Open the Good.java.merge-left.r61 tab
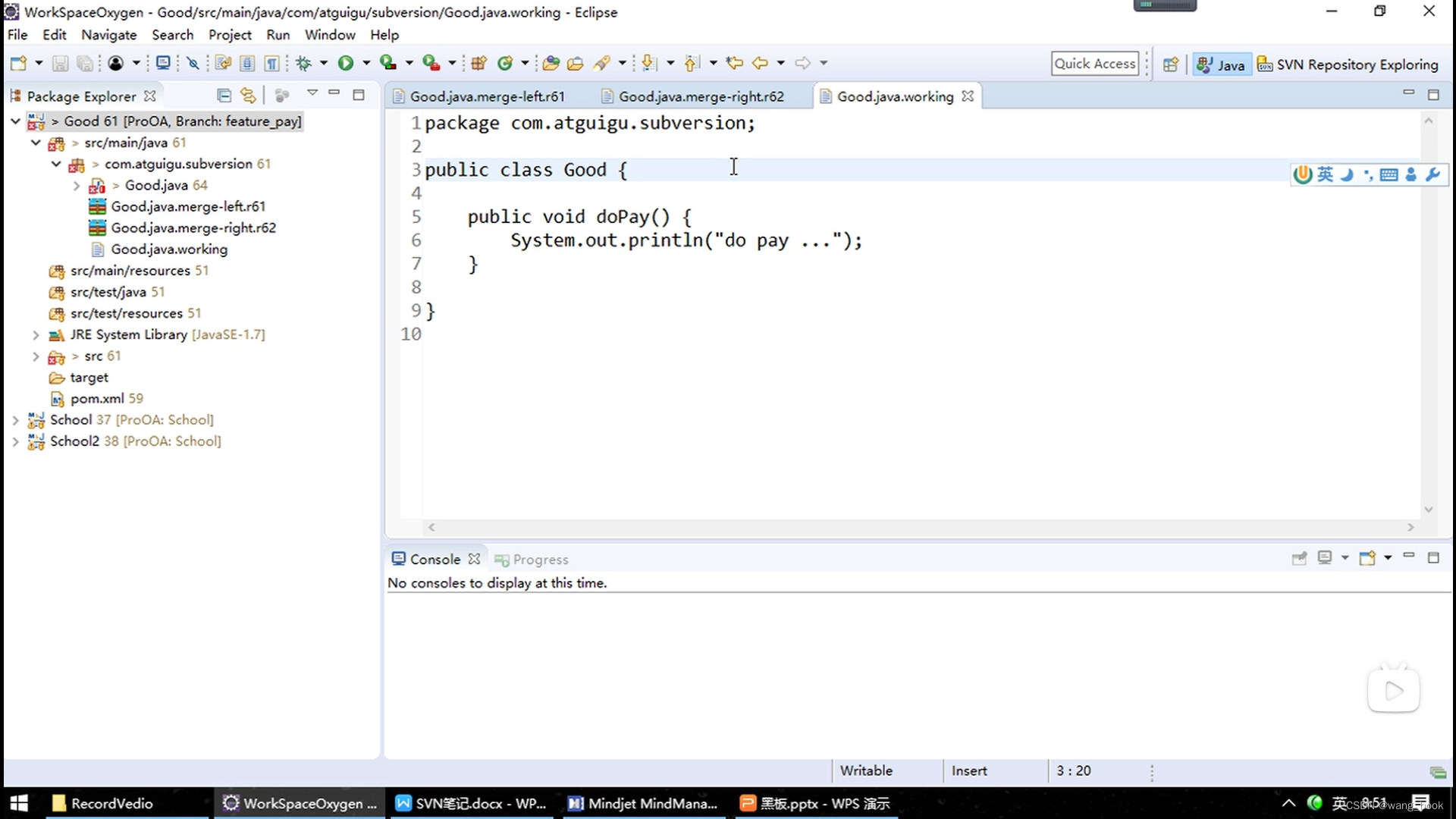Image resolution: width=1456 pixels, height=819 pixels. (x=487, y=96)
